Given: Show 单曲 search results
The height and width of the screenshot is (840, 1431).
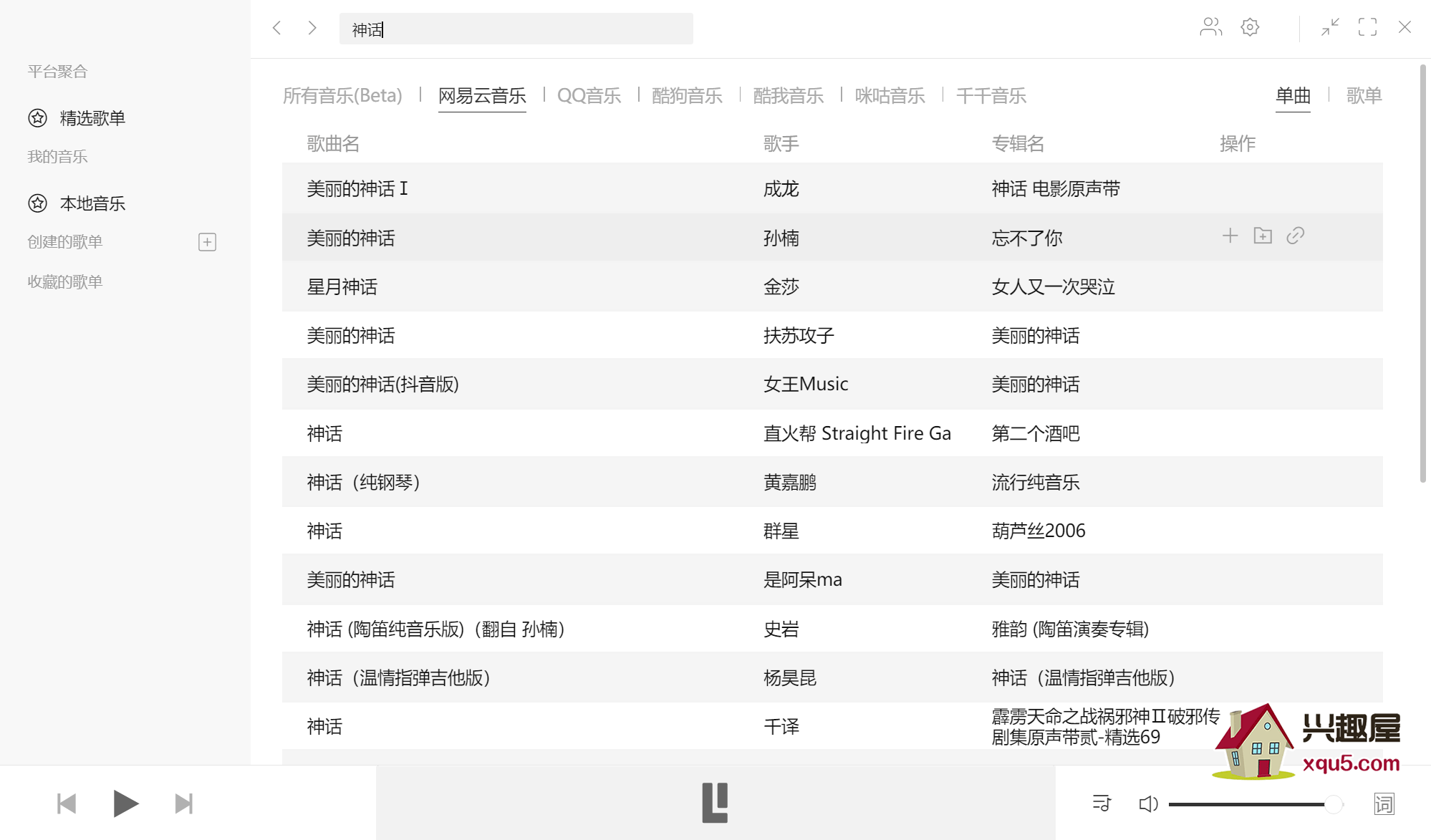Looking at the screenshot, I should (1293, 95).
